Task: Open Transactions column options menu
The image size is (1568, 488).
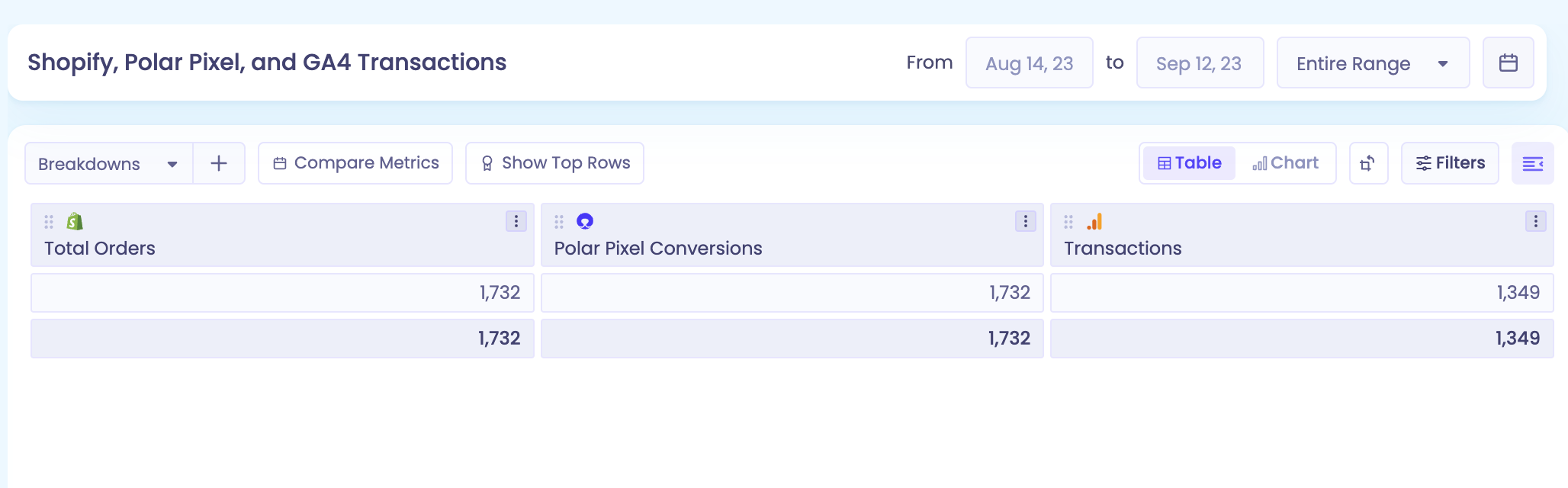Action: point(1536,221)
